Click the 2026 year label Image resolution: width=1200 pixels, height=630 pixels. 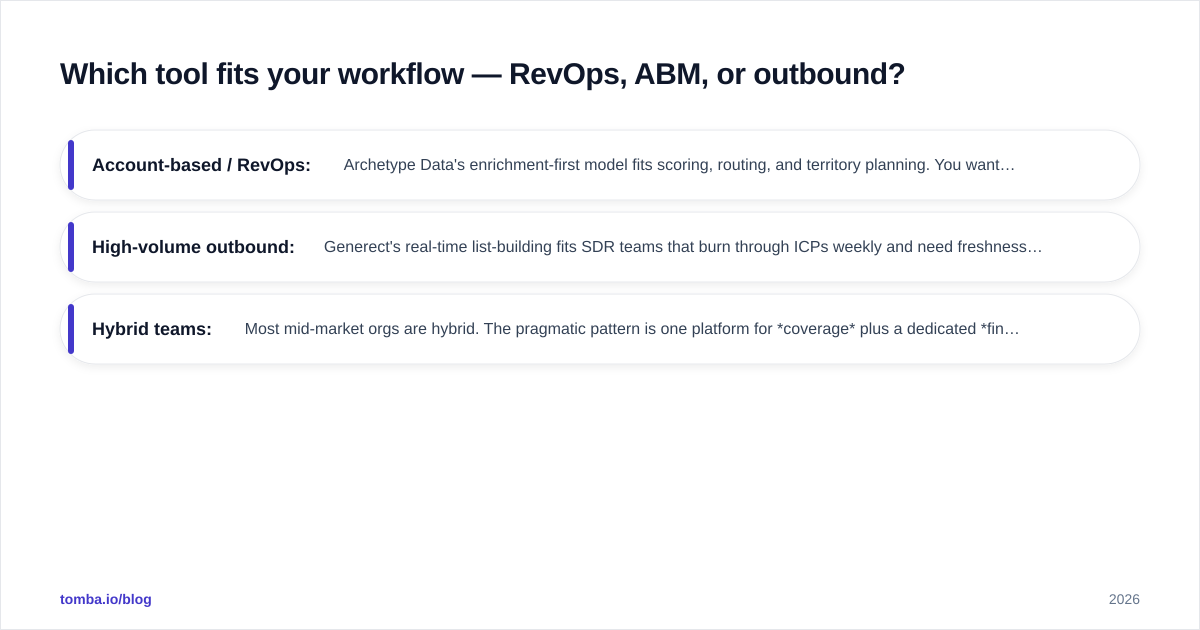[x=1124, y=599]
